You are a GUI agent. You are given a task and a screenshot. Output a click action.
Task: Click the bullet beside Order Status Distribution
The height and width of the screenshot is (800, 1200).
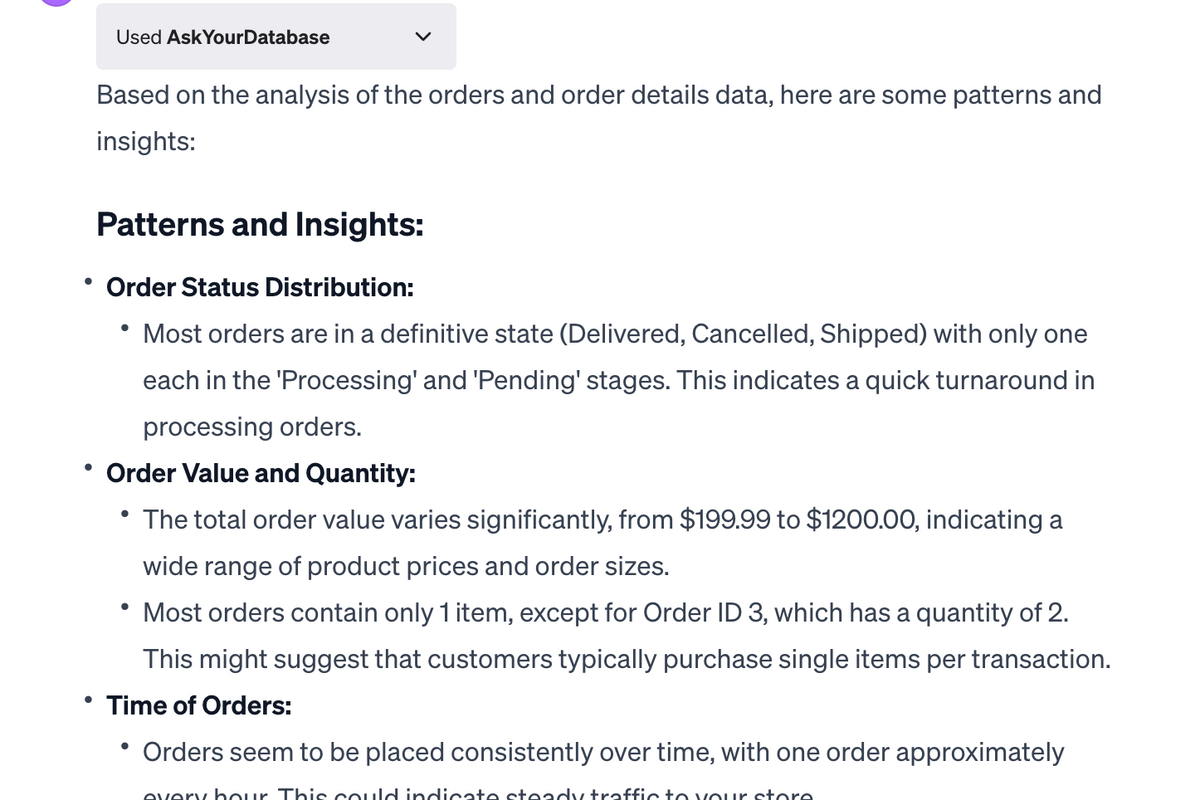[89, 281]
